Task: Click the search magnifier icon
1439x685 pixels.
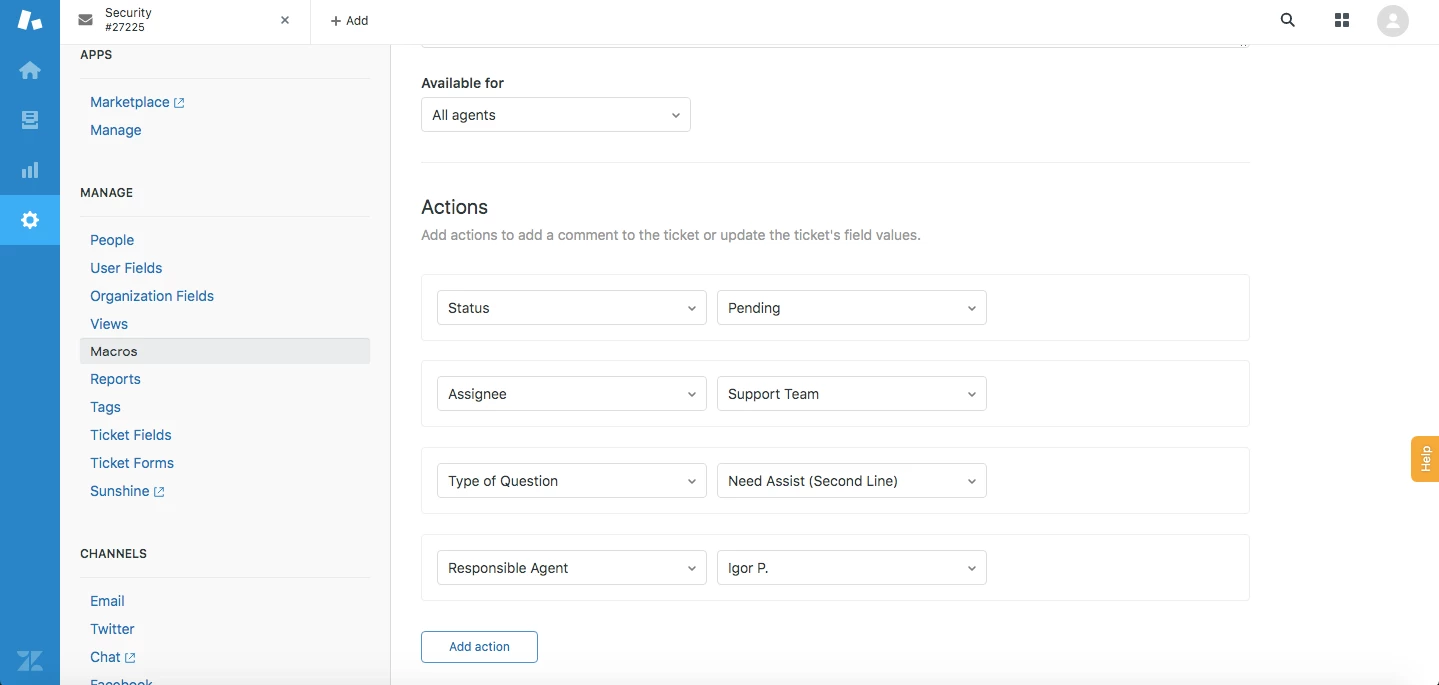Action: [x=1288, y=20]
